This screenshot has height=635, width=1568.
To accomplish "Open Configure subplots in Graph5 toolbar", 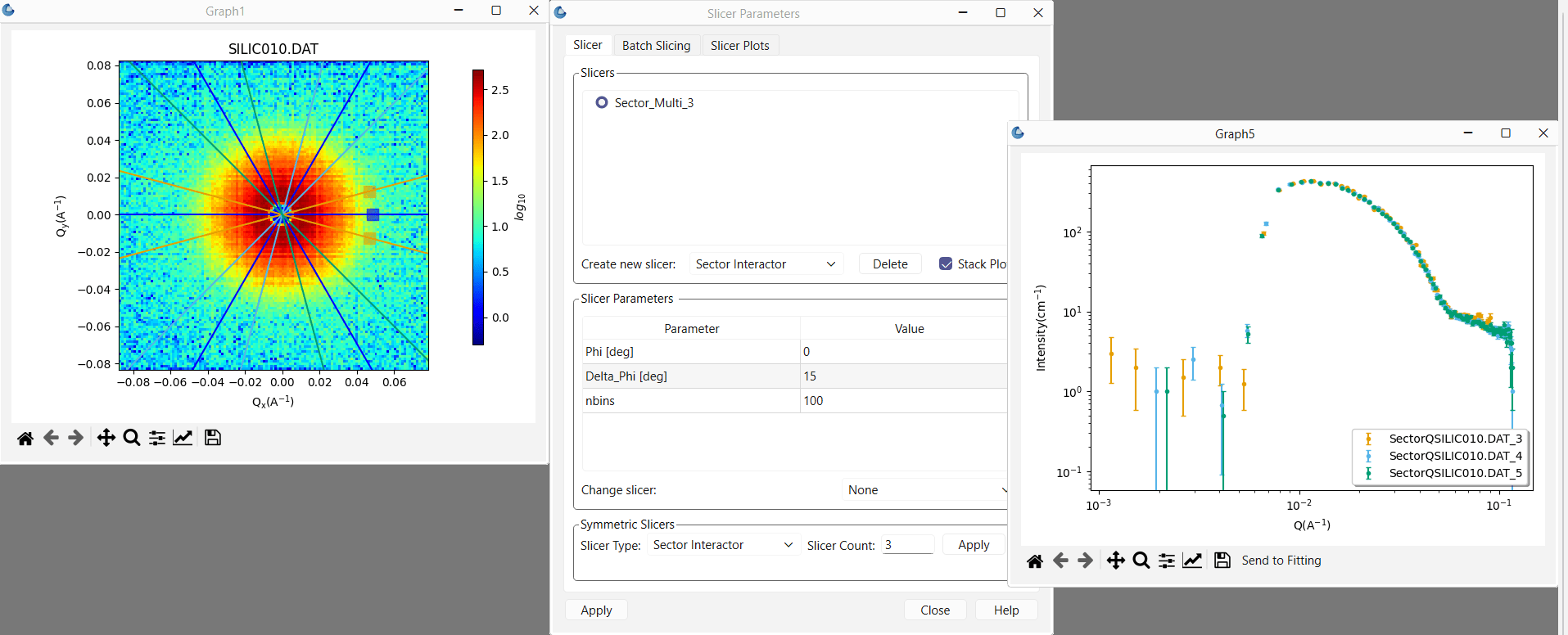I will point(1167,561).
